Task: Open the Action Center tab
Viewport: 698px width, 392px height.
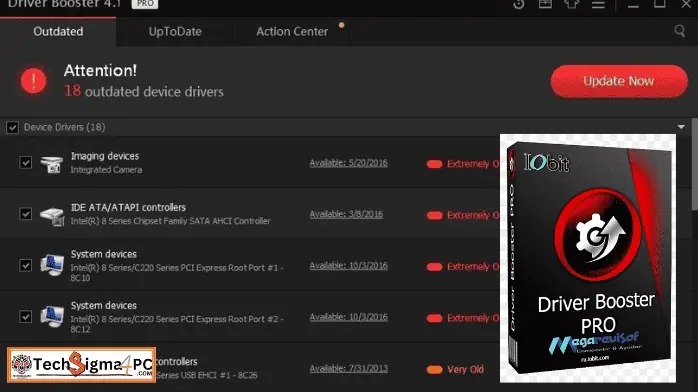Action: point(292,32)
